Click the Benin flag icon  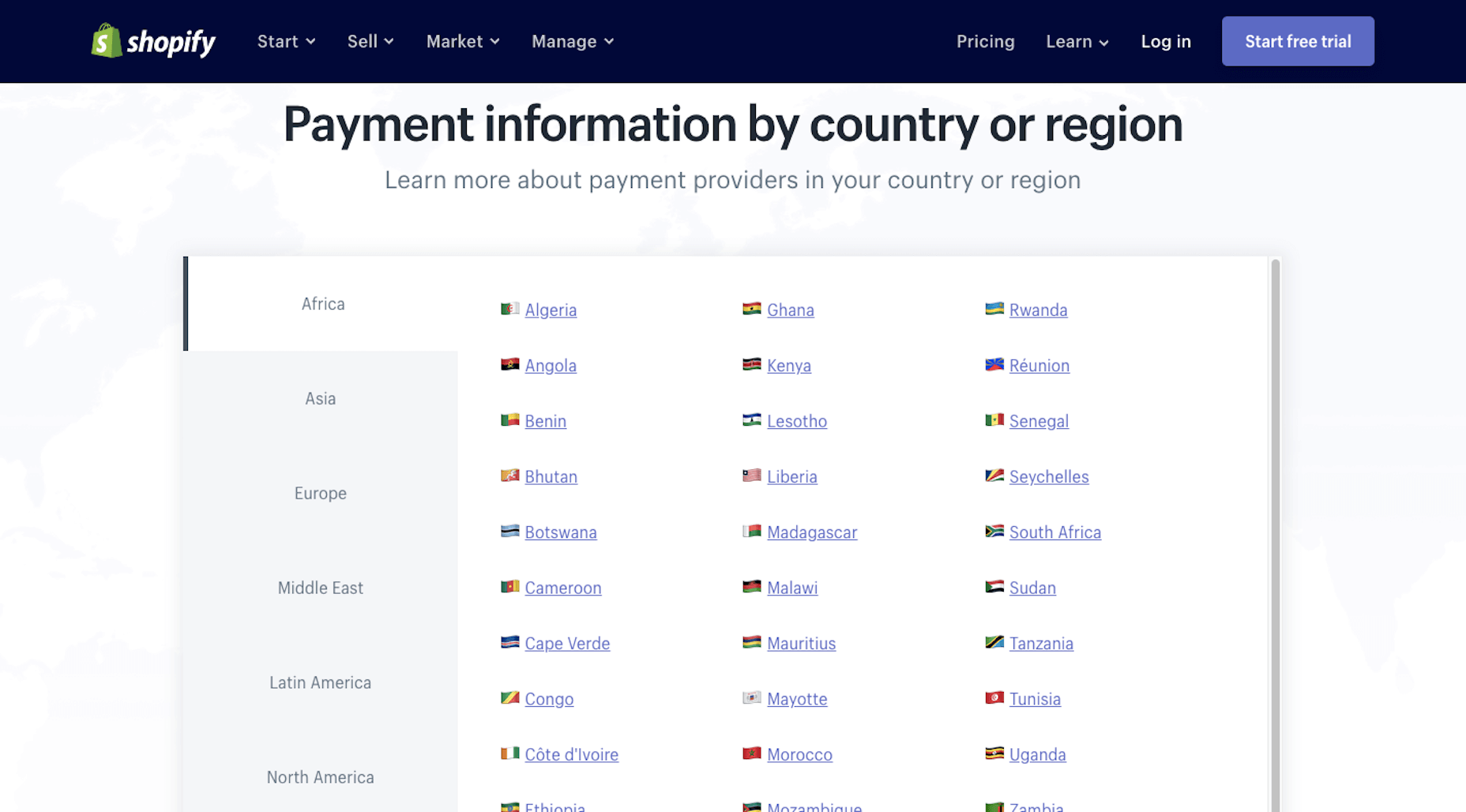[509, 419]
